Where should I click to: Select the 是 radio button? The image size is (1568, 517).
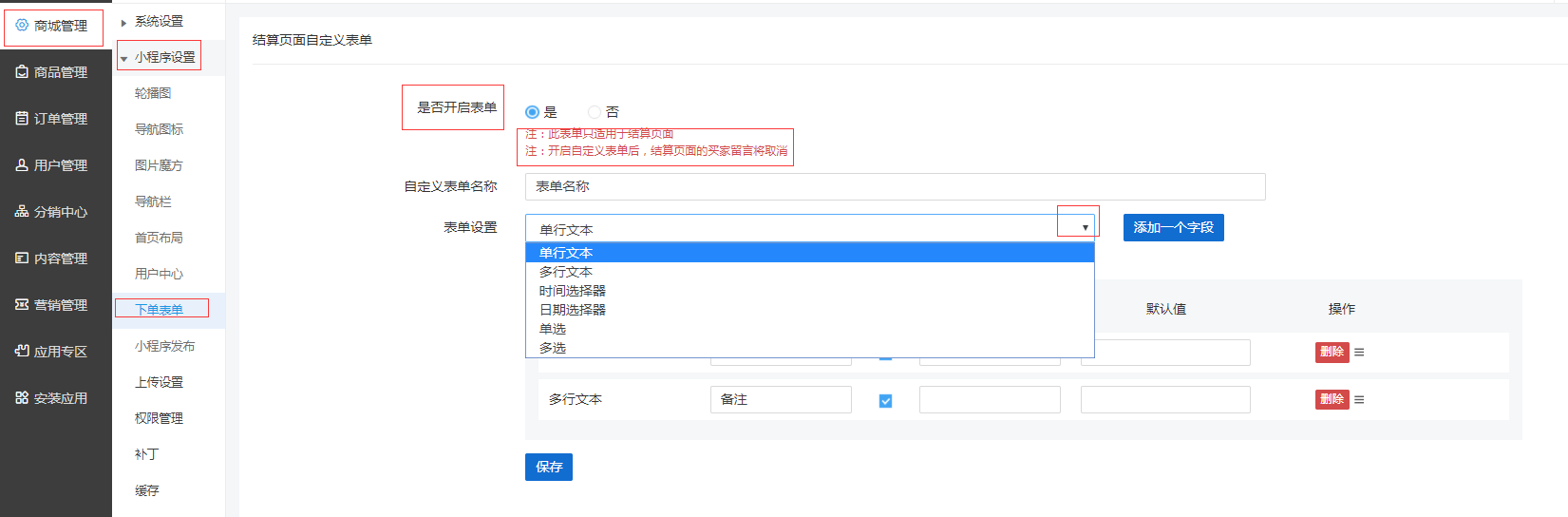pos(532,112)
